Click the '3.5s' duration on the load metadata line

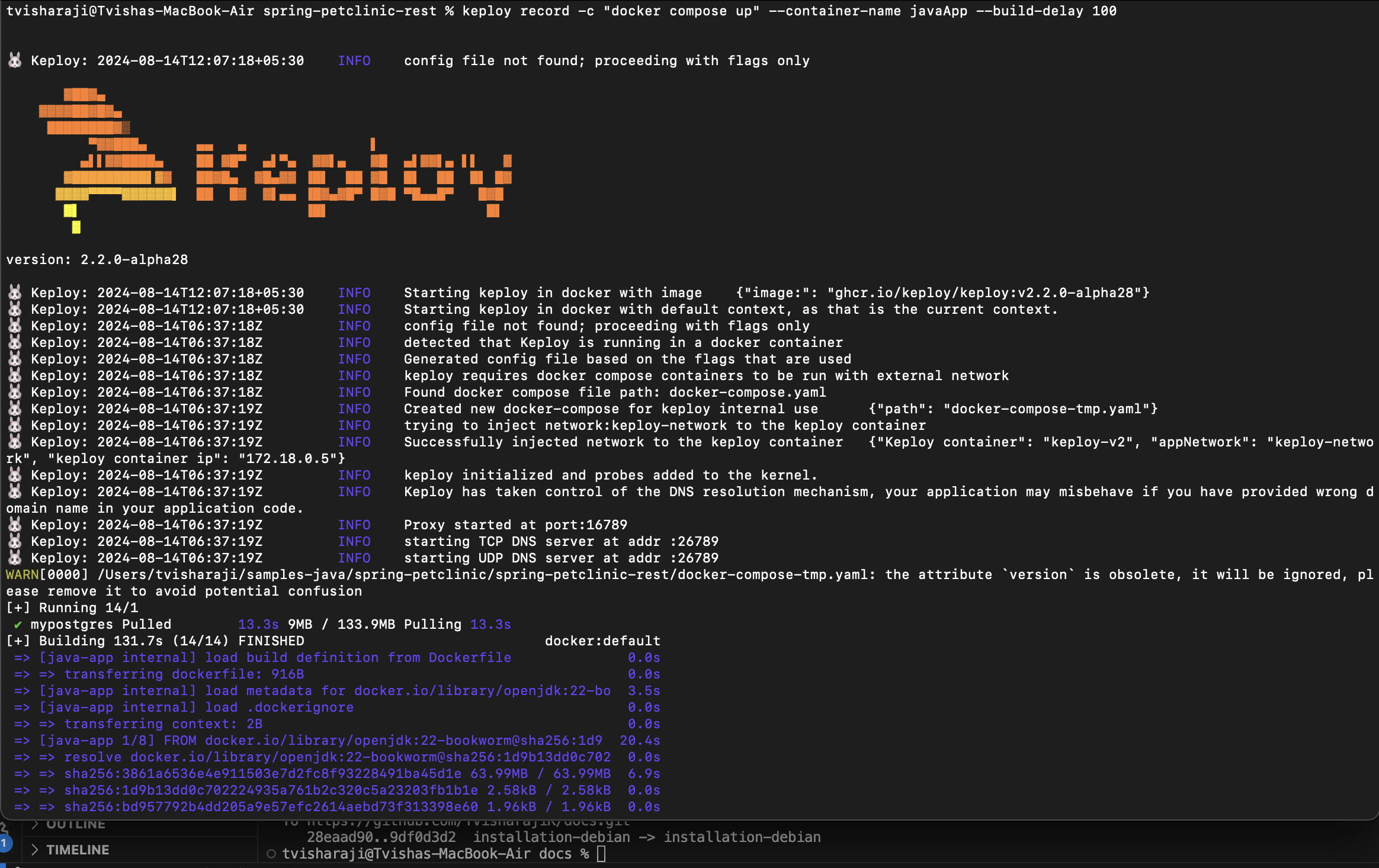coord(644,690)
